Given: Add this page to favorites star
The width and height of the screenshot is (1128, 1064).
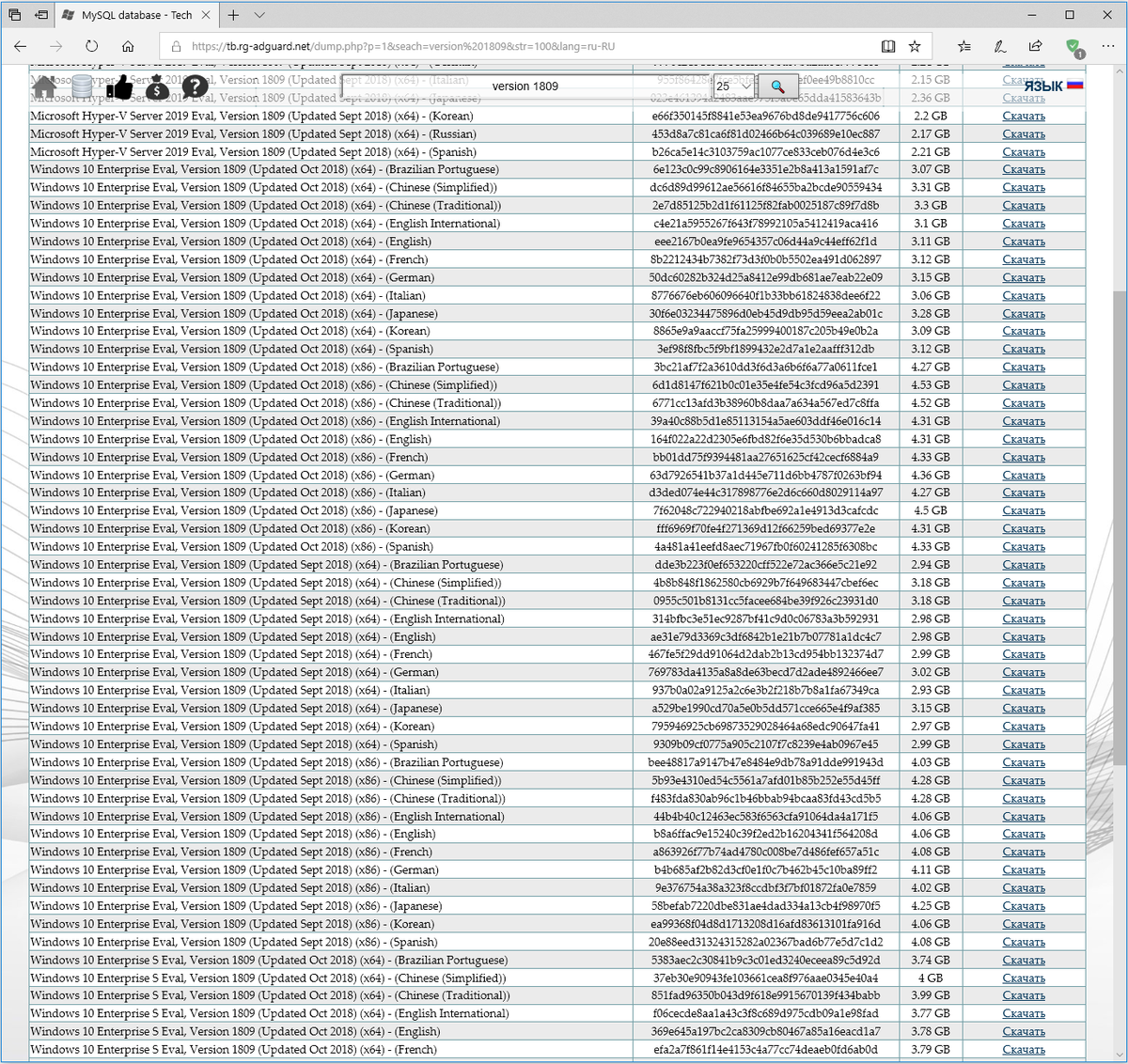Looking at the screenshot, I should [x=915, y=46].
